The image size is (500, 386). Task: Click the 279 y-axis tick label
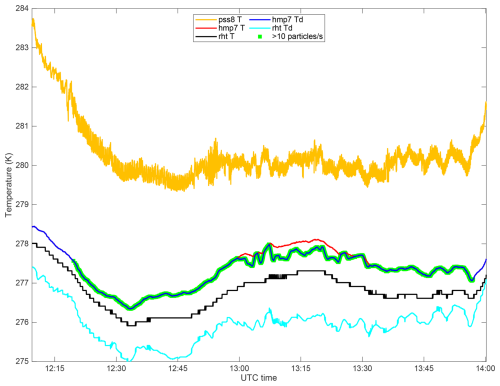22,204
